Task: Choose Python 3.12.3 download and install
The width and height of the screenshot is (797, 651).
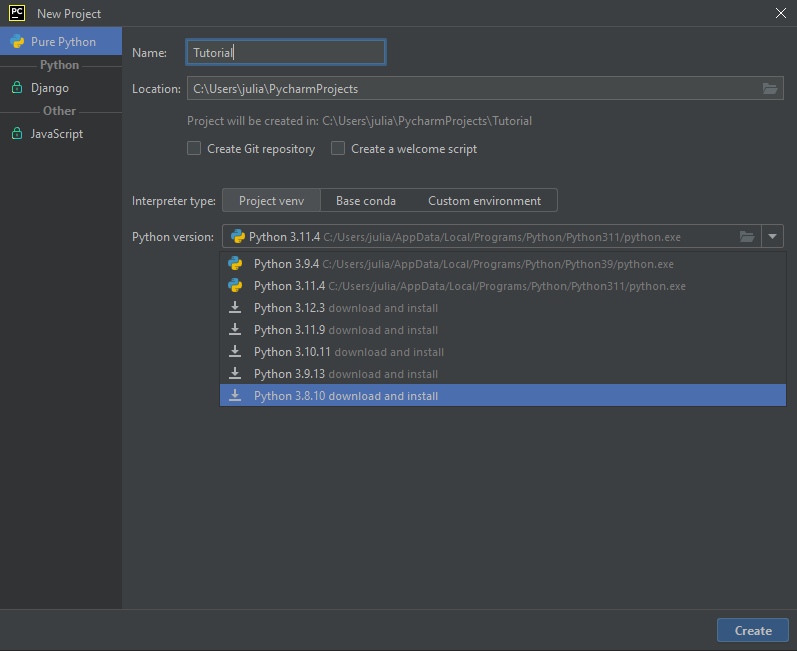Action: tap(503, 307)
